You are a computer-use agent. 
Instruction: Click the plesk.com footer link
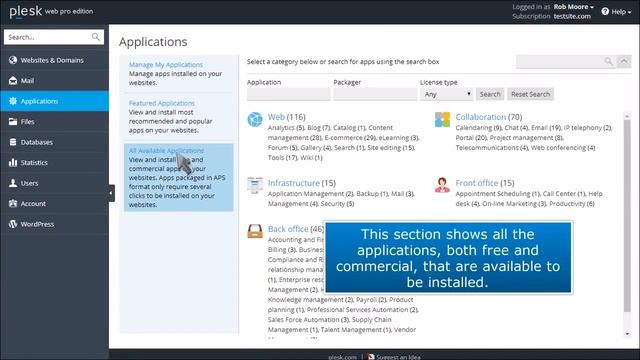pos(342,357)
